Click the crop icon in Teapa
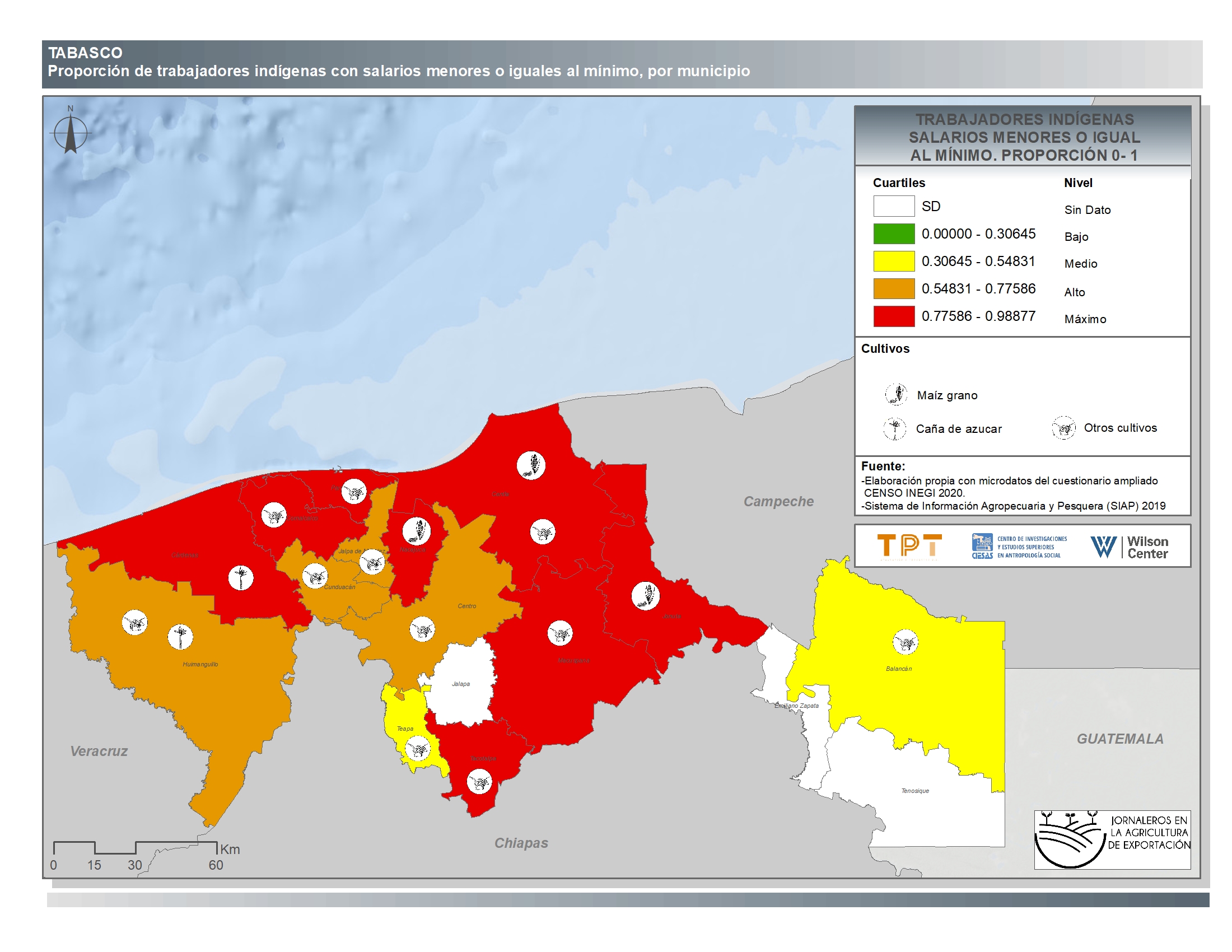 tap(418, 749)
